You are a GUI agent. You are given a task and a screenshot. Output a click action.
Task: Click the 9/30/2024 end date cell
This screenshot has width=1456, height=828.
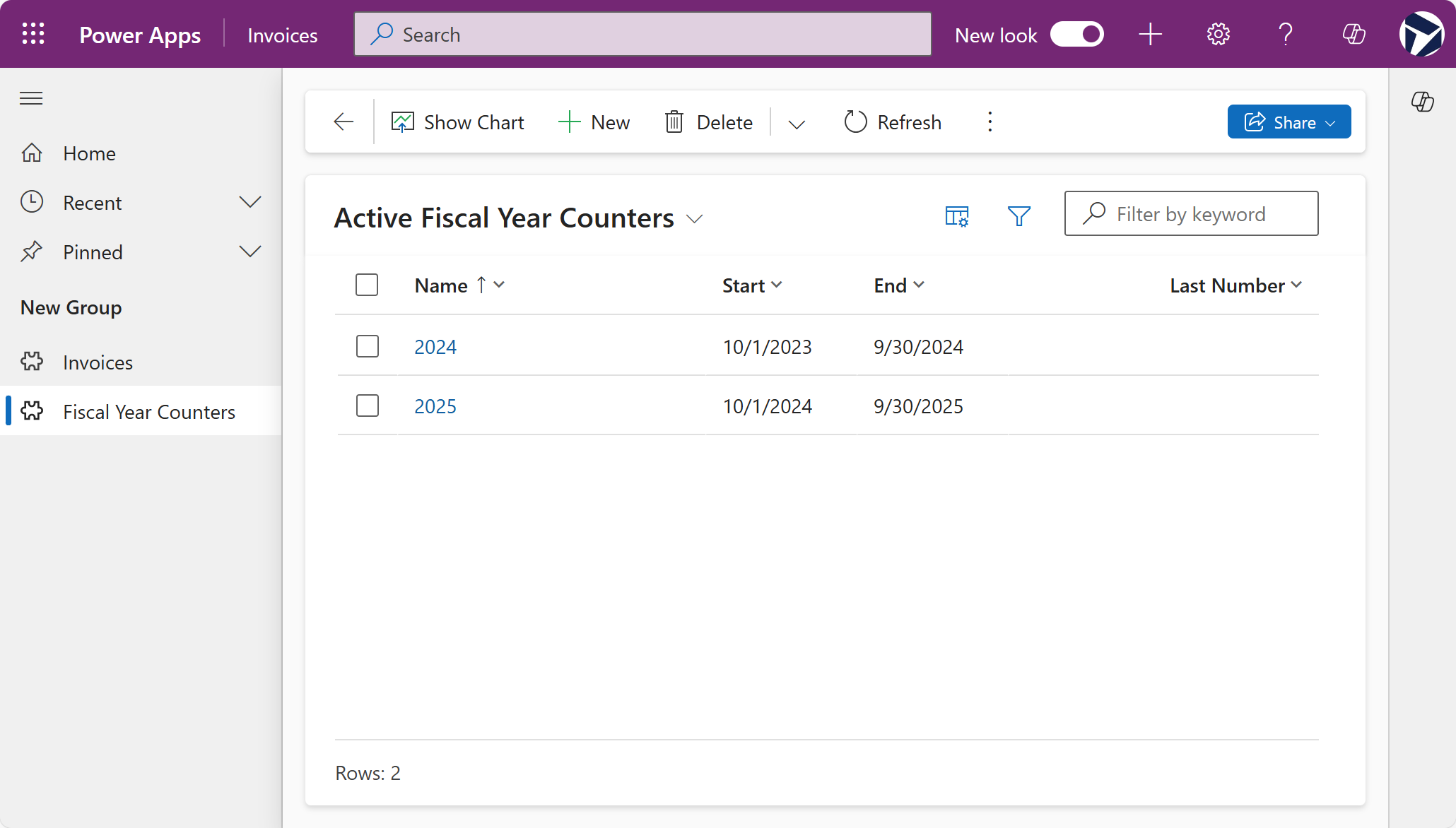[x=918, y=347]
